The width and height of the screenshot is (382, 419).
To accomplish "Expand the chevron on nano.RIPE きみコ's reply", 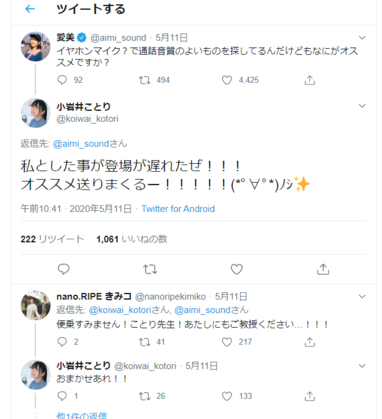I will 362,296.
